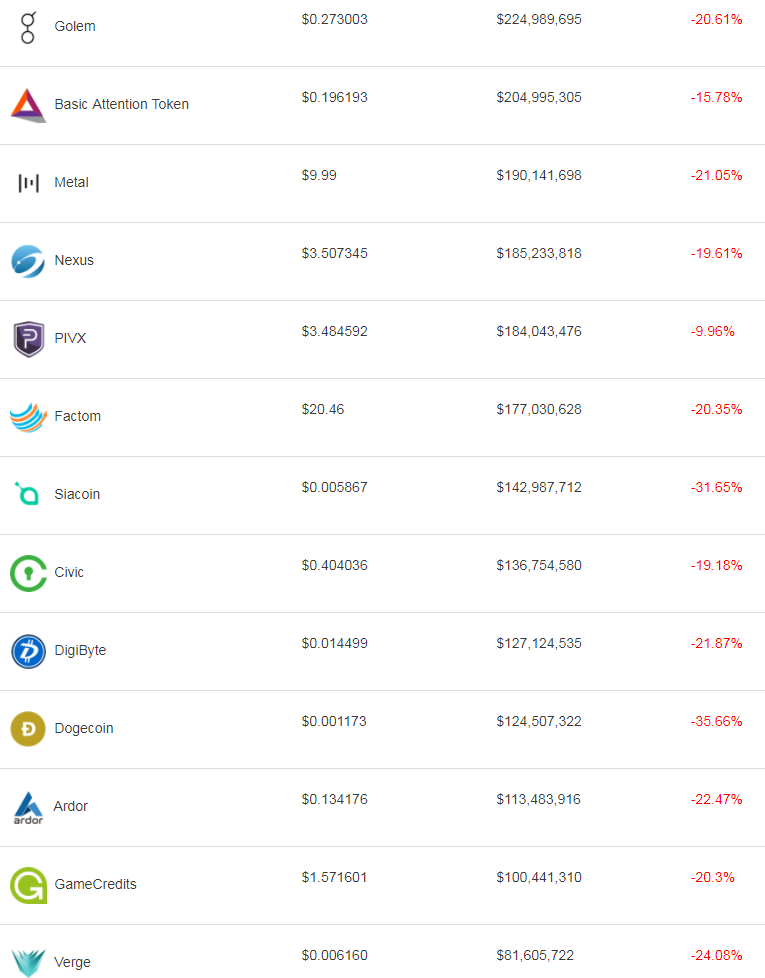The image size is (765, 978).
Task: Open the Dogecoin gold coin icon
Action: [28, 729]
